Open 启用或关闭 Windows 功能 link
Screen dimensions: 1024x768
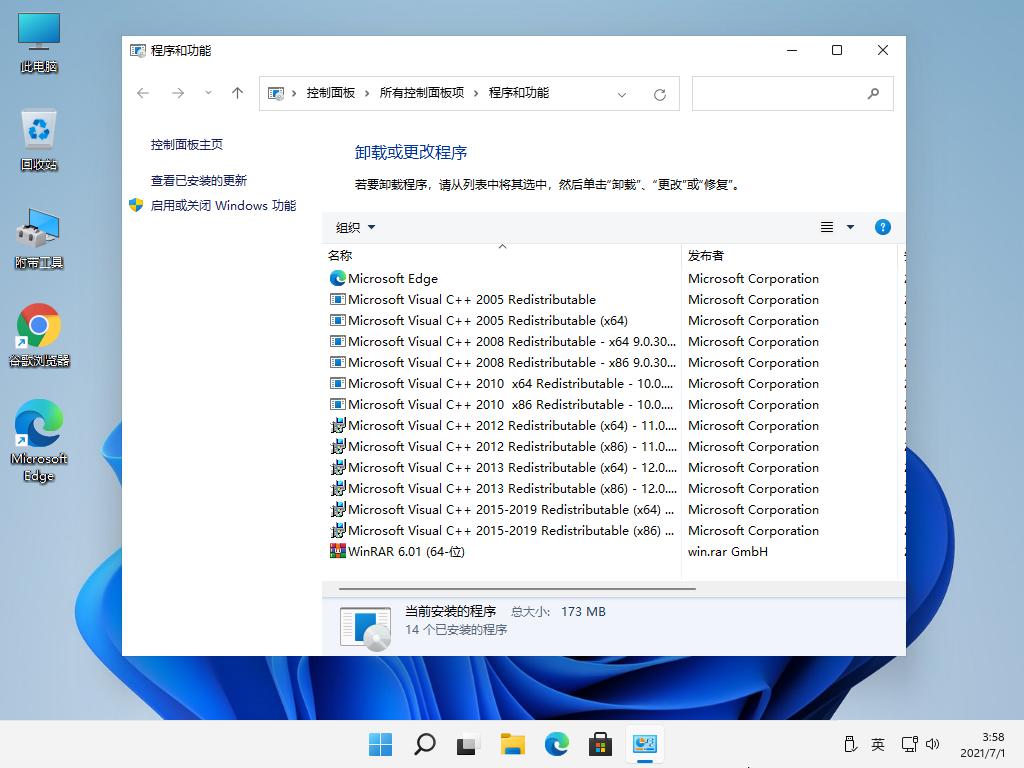point(223,206)
